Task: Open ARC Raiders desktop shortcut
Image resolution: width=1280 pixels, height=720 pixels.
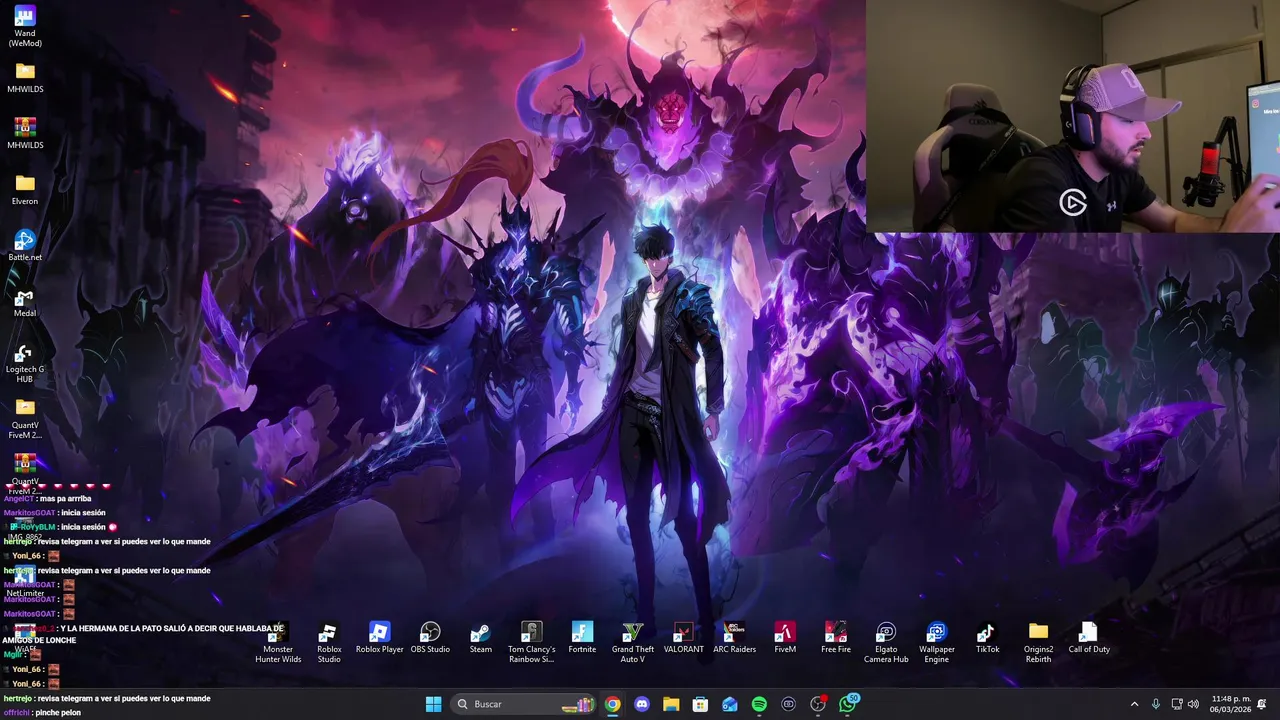Action: click(734, 637)
